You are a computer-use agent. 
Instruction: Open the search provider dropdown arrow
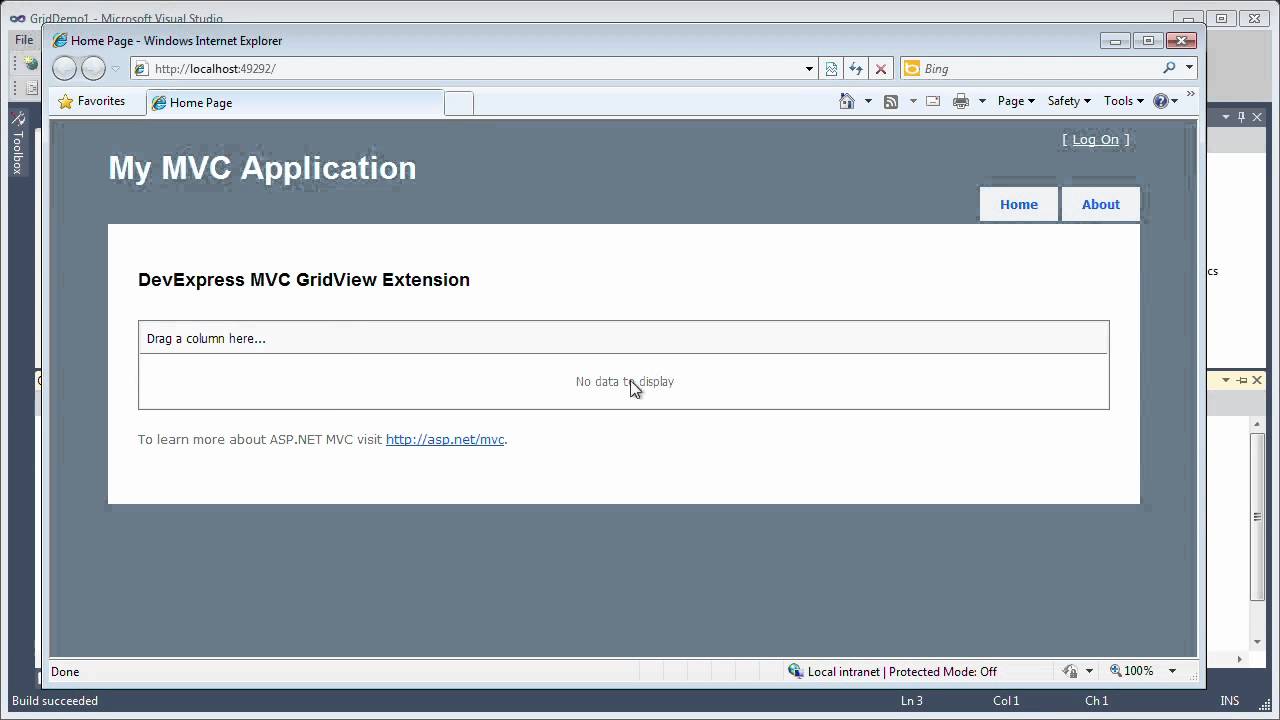click(x=1189, y=68)
